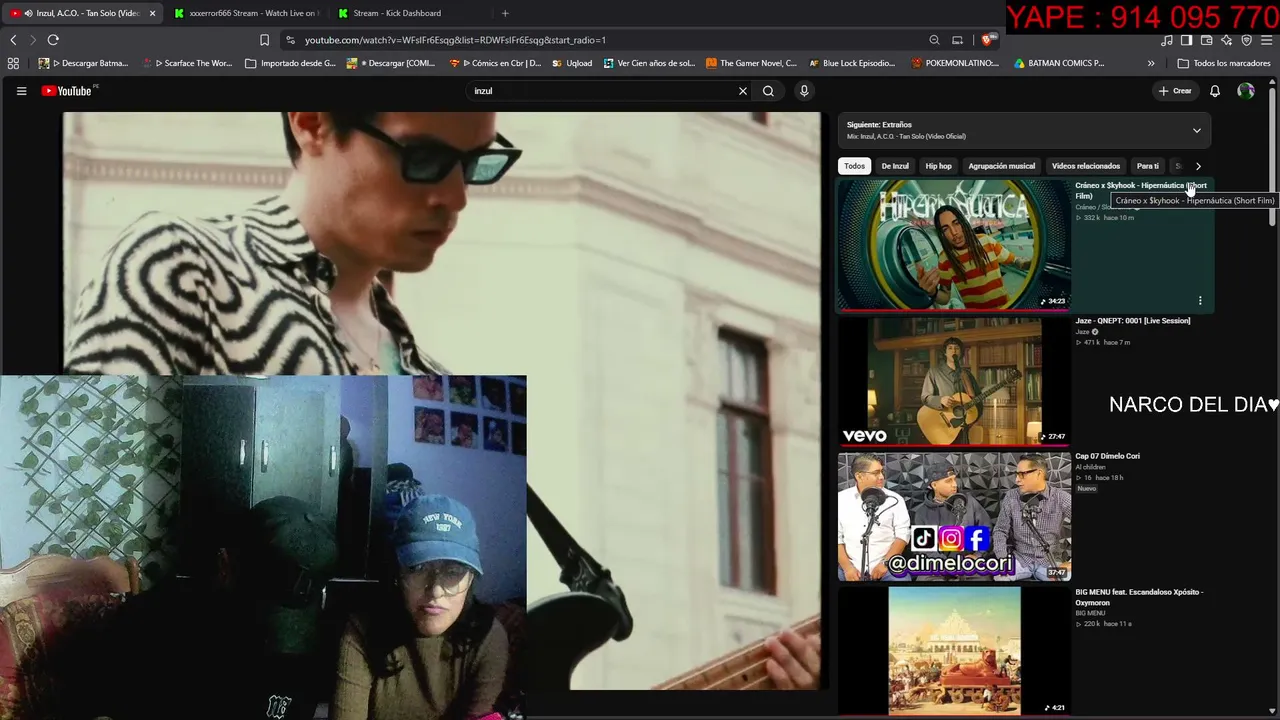This screenshot has height=720, width=1280.
Task: Expand the Siguiente: Extraños playlist panel
Action: click(1196, 130)
